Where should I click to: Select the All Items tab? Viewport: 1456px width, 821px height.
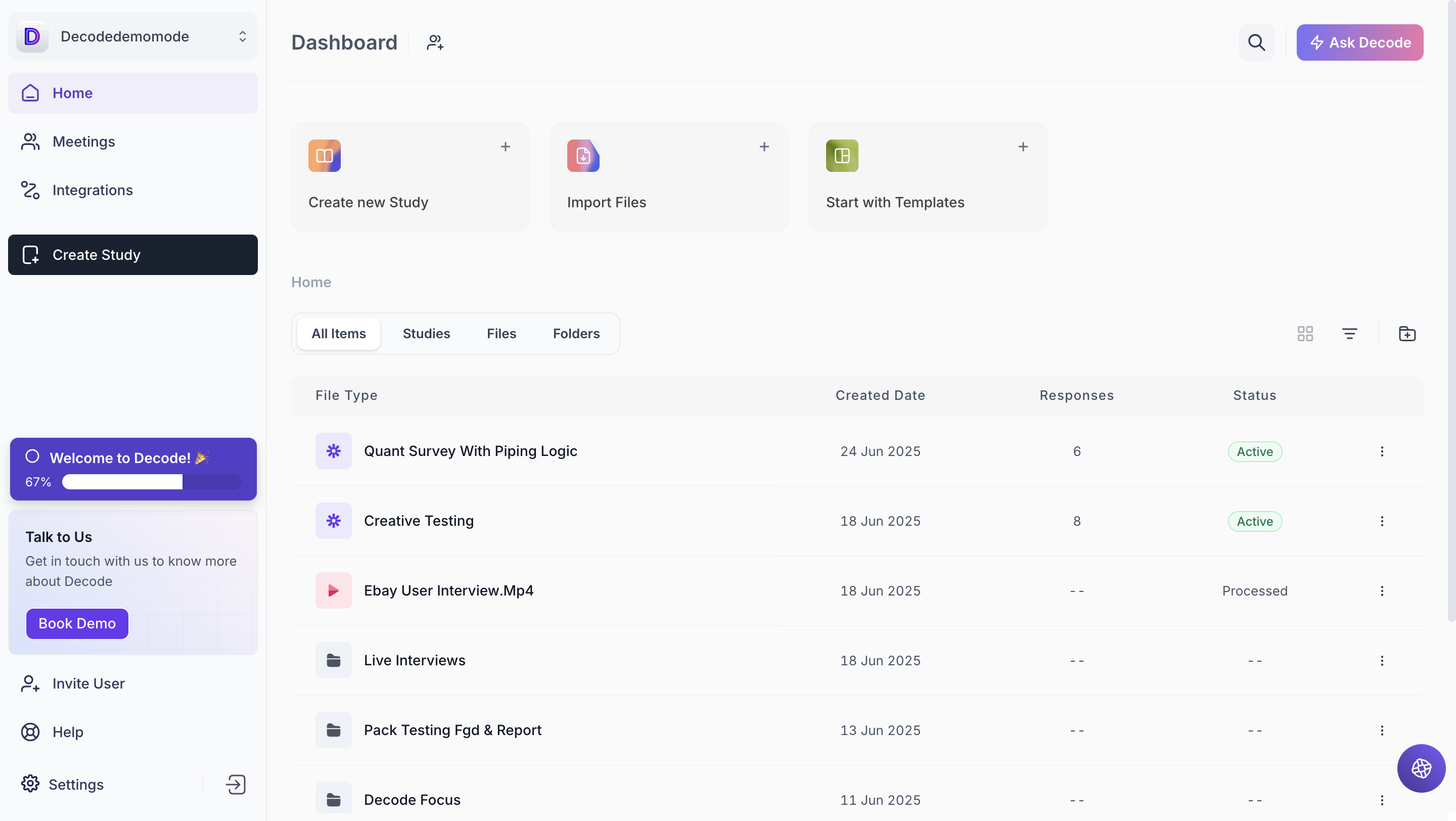pyautogui.click(x=339, y=334)
